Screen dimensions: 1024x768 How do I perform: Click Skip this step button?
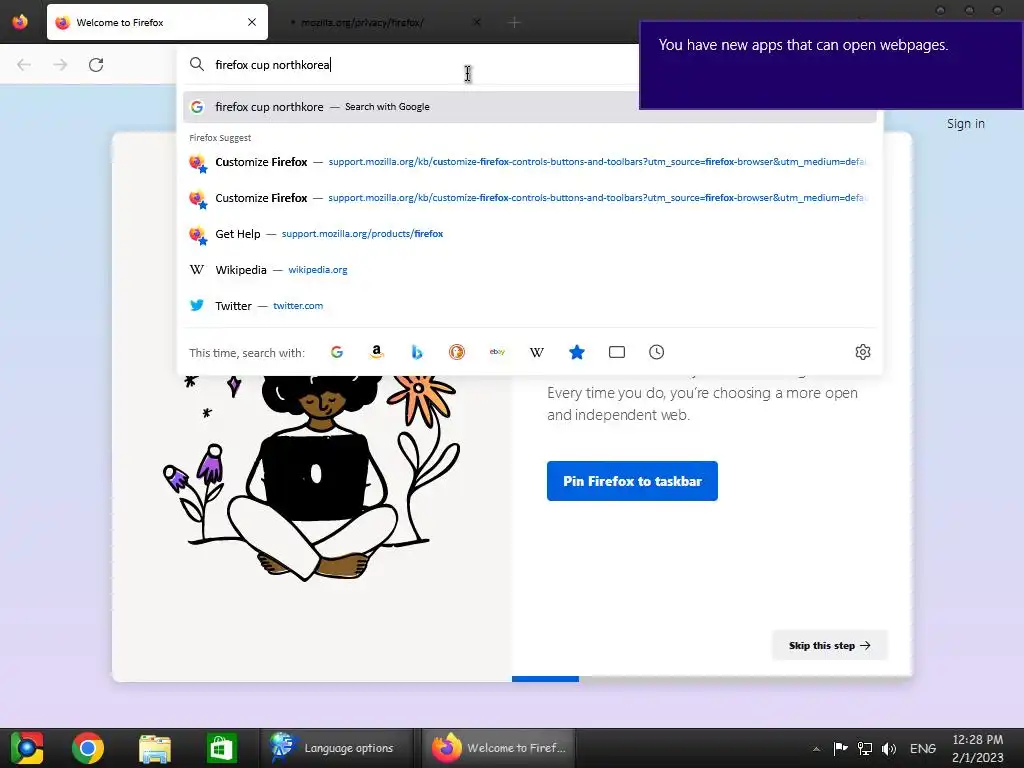coord(829,645)
